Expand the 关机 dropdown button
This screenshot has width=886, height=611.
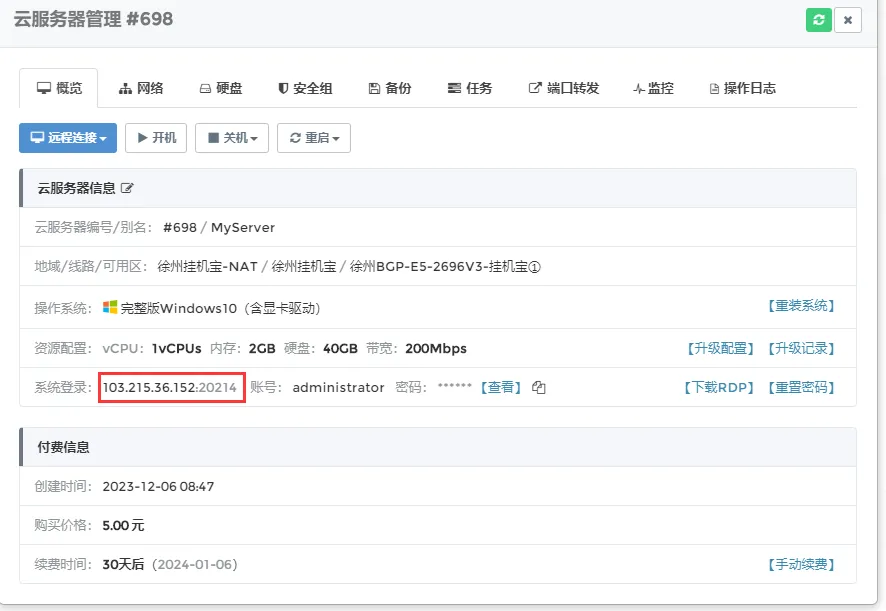232,138
